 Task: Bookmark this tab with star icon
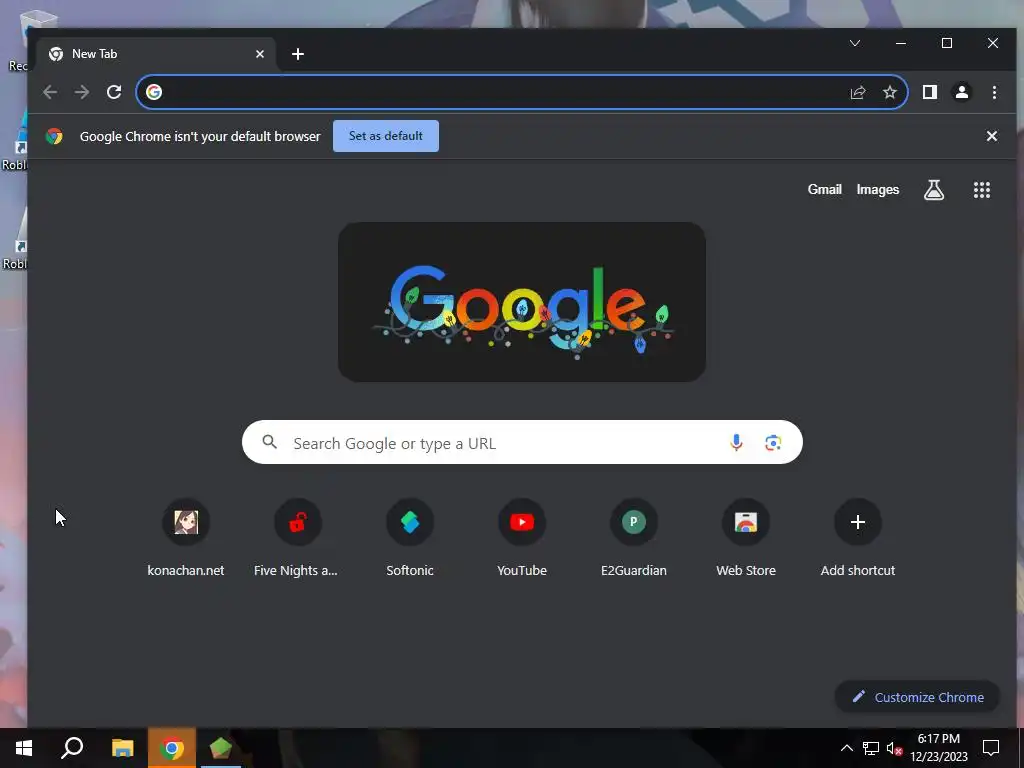(x=889, y=92)
